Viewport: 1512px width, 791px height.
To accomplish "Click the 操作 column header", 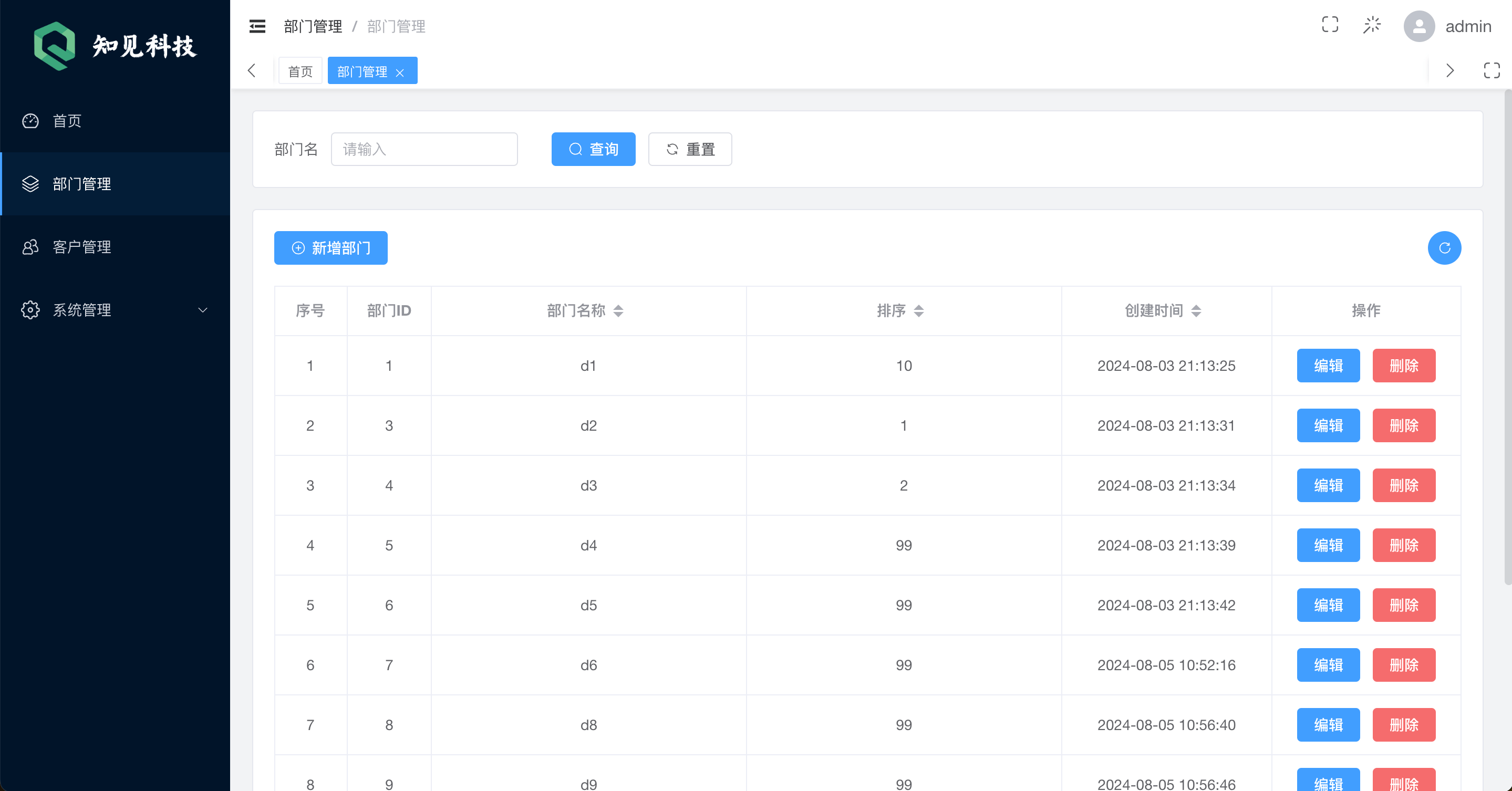I will pos(1366,310).
